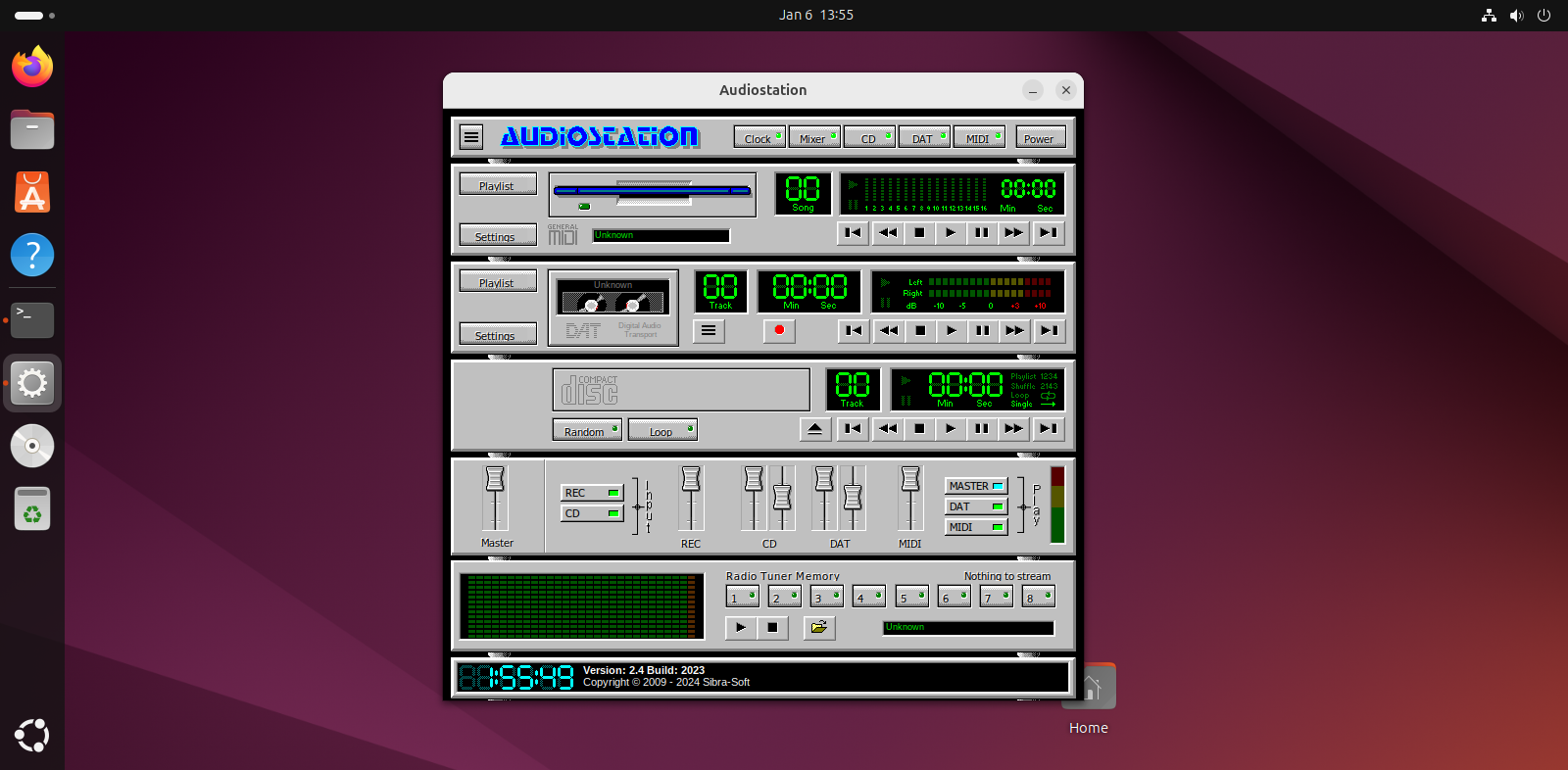Pause the CD player
Image resolution: width=1568 pixels, height=770 pixels.
982,429
